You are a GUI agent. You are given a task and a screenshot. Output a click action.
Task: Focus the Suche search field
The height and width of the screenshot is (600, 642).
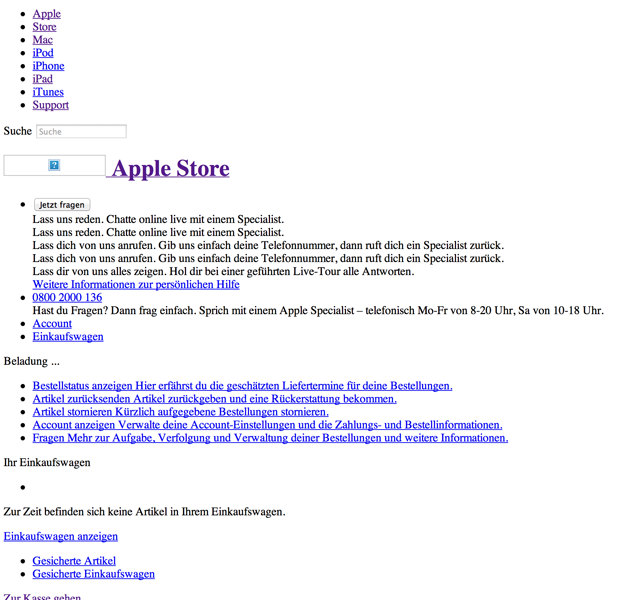[81, 131]
